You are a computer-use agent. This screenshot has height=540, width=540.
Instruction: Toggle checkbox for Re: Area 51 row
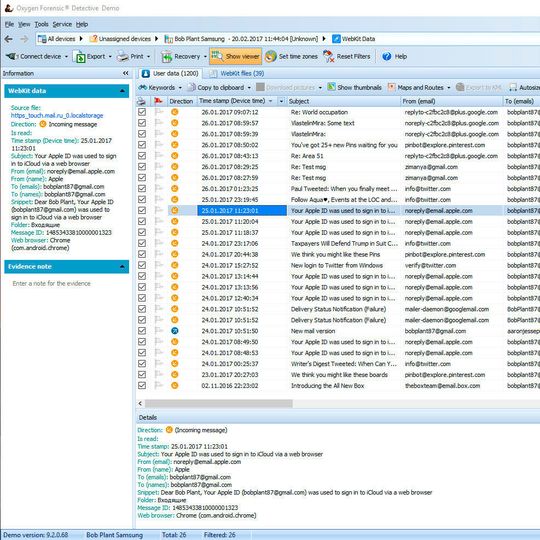142,156
